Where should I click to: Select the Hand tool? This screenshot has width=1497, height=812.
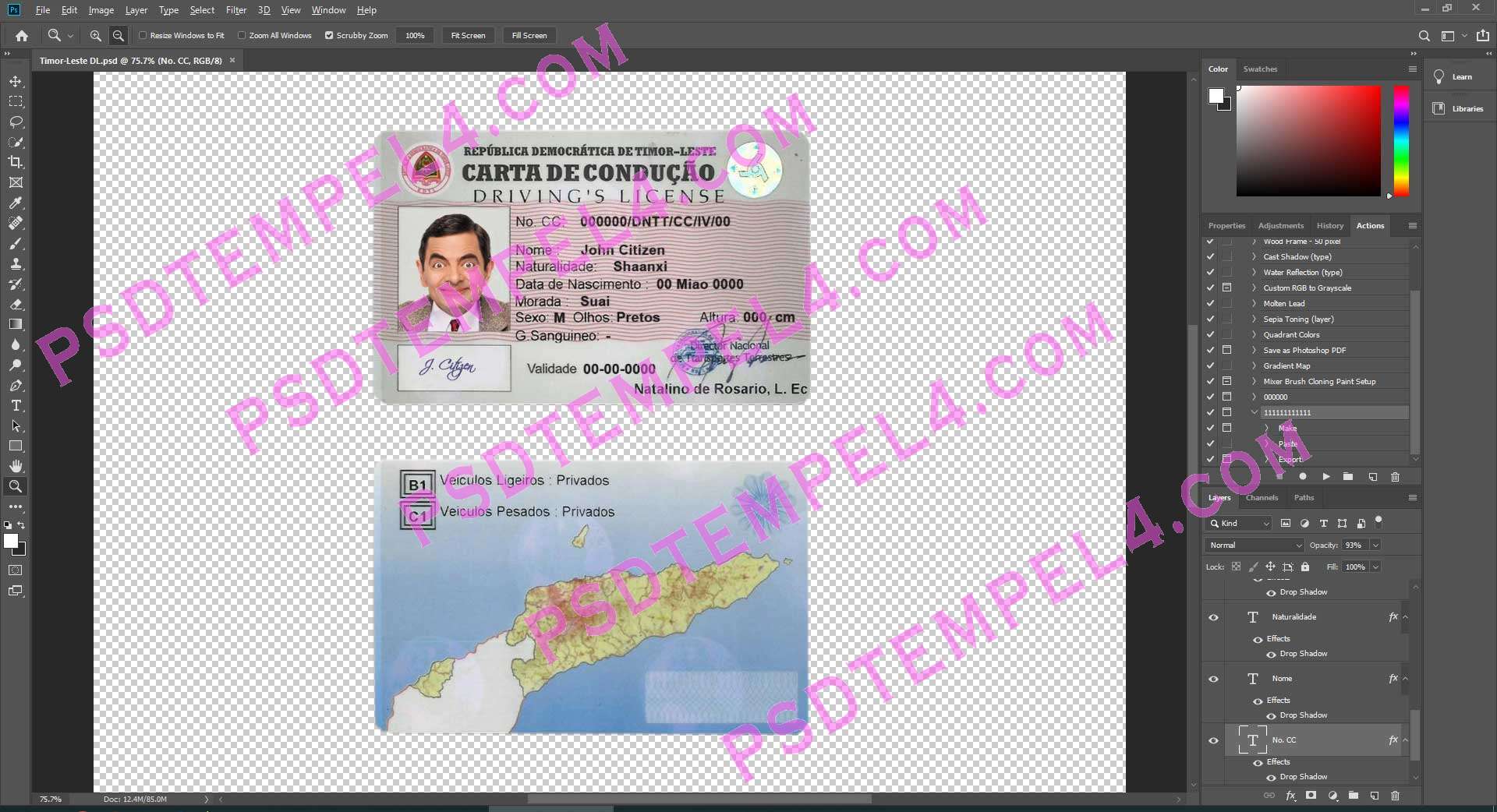coord(16,466)
